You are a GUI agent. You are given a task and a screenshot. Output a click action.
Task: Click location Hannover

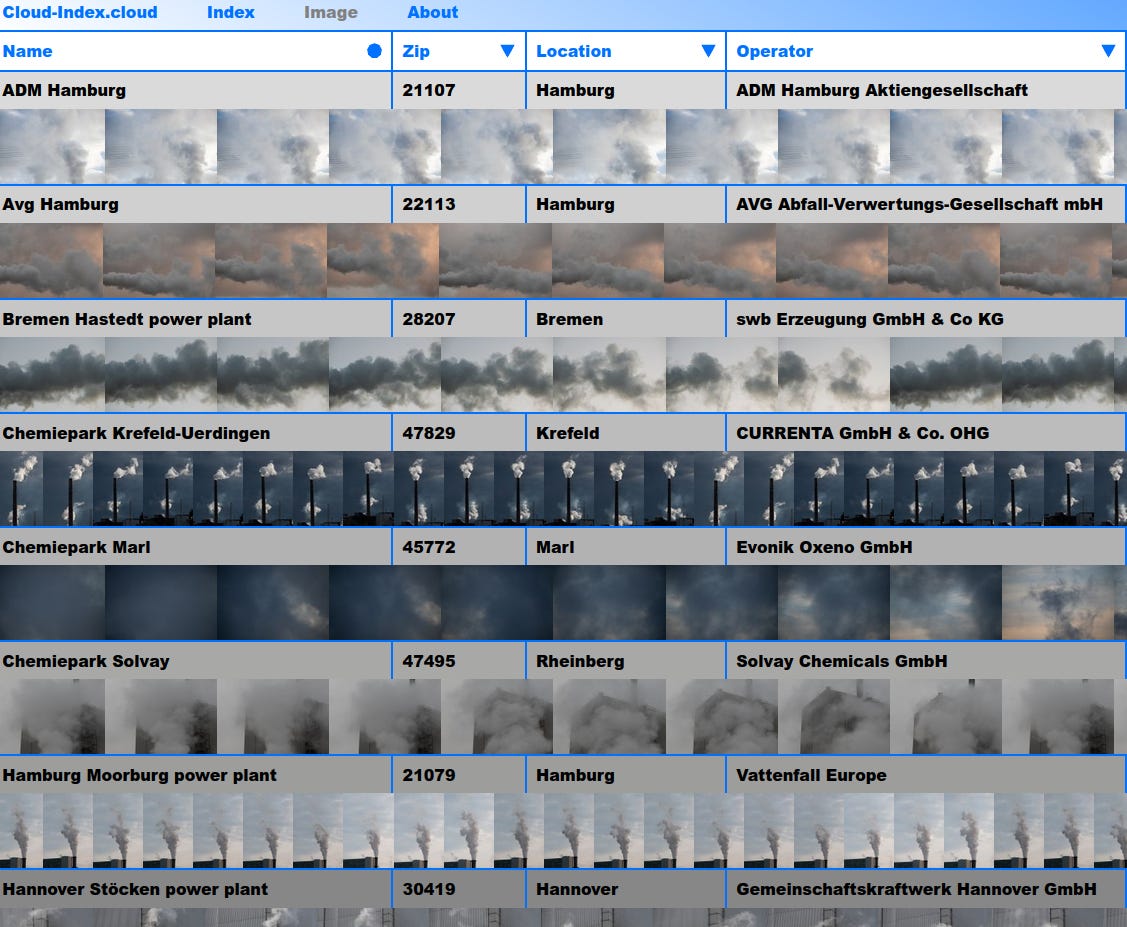[577, 889]
